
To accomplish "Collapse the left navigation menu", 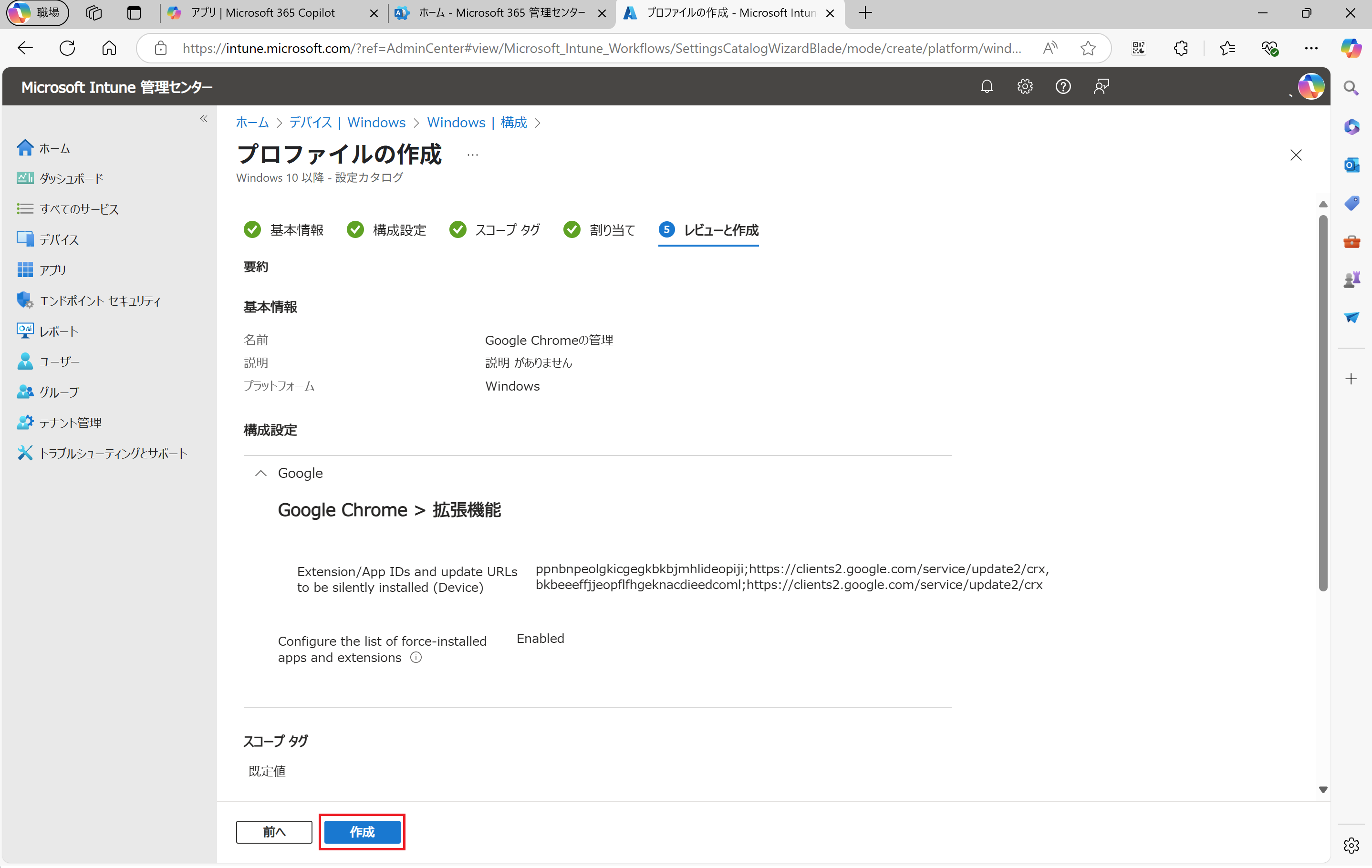I will (203, 119).
